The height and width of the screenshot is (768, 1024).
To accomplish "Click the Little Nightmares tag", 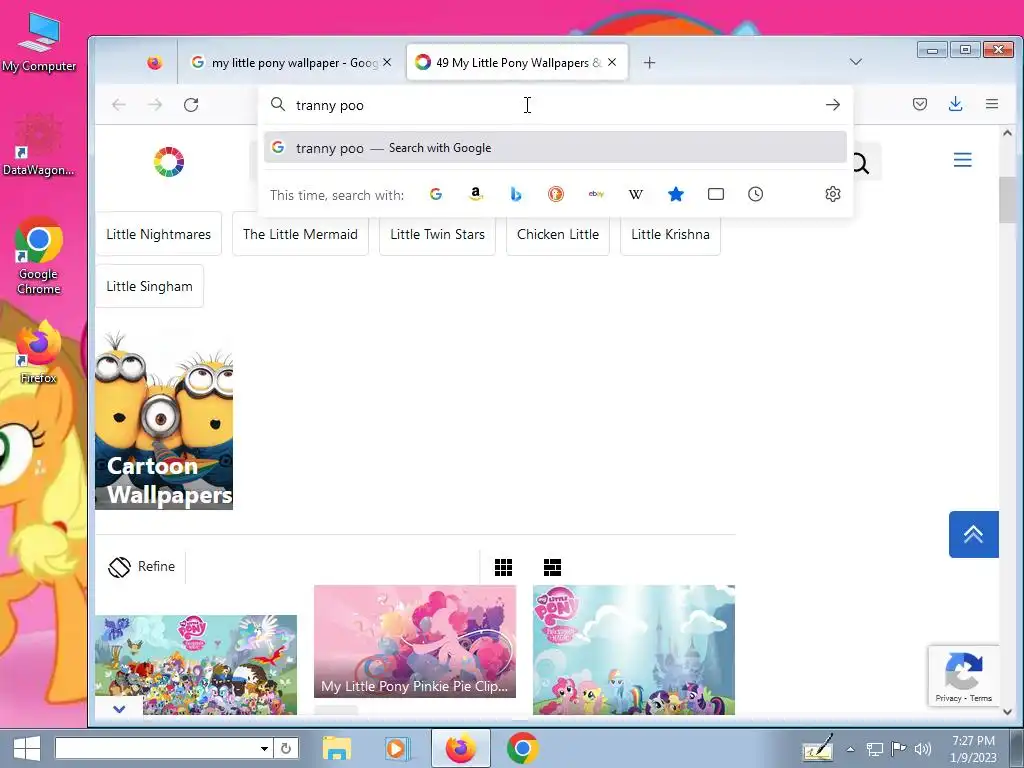I will pyautogui.click(x=159, y=234).
